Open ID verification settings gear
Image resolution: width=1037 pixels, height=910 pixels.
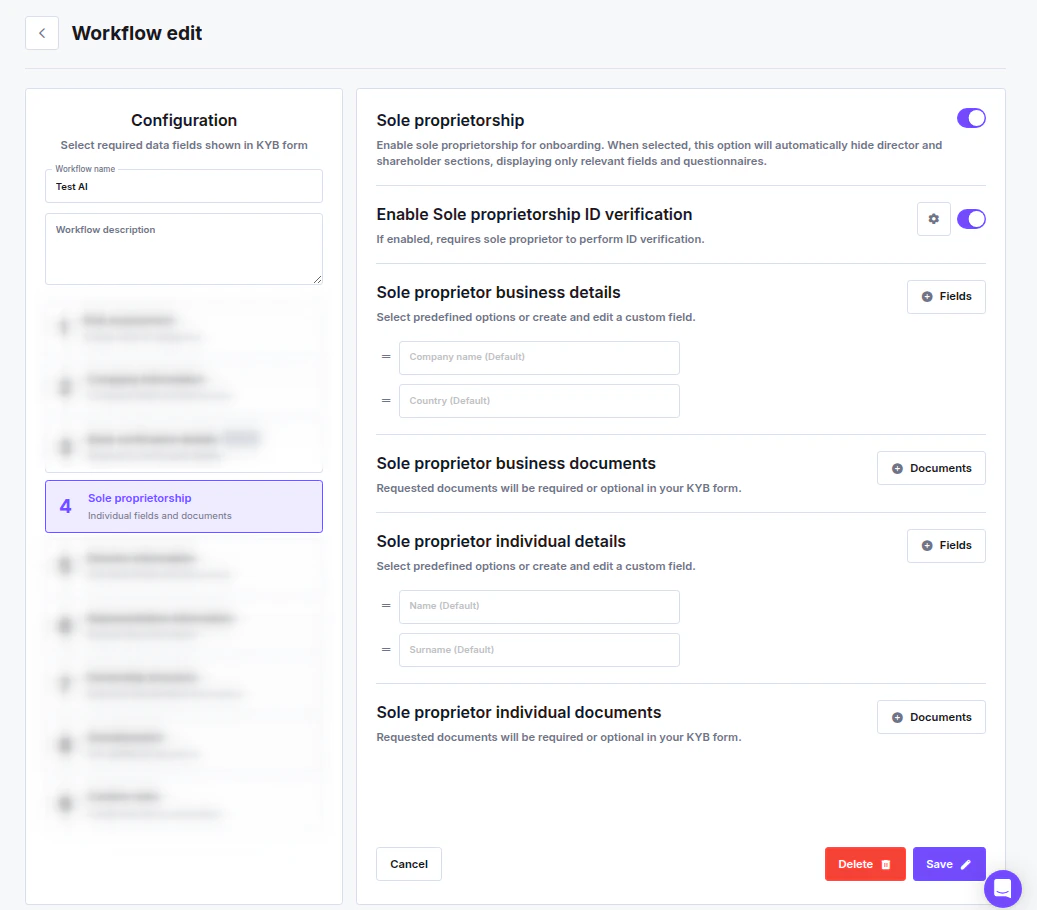click(933, 219)
